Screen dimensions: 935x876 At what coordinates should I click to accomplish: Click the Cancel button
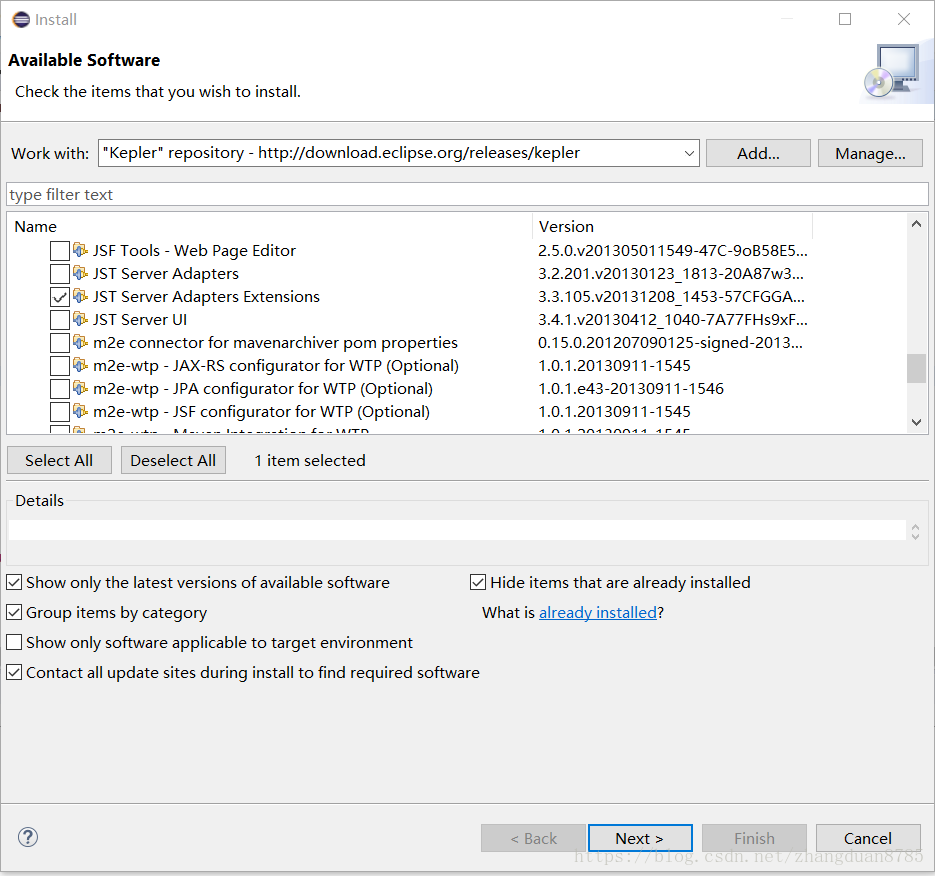[x=868, y=838]
